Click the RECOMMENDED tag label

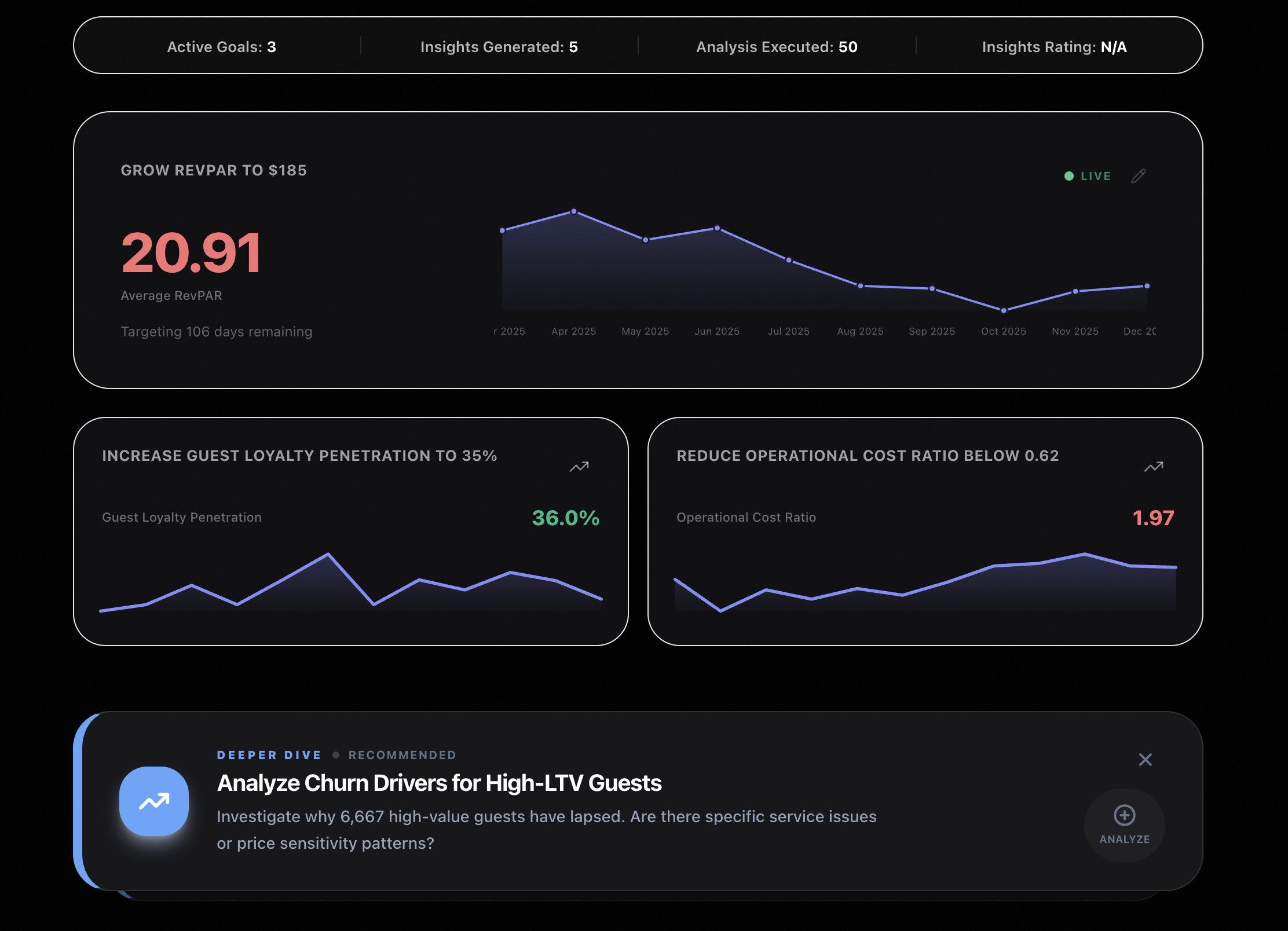pos(402,755)
